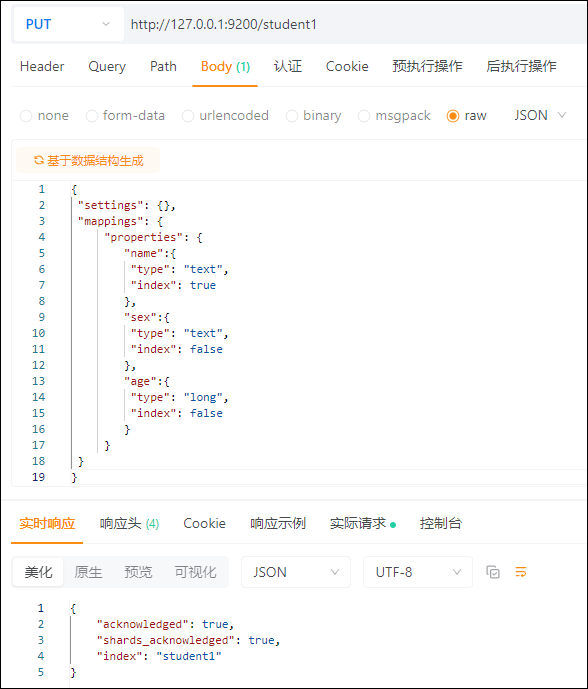Click the "index": true value line
The width and height of the screenshot is (588, 689).
[x=173, y=285]
